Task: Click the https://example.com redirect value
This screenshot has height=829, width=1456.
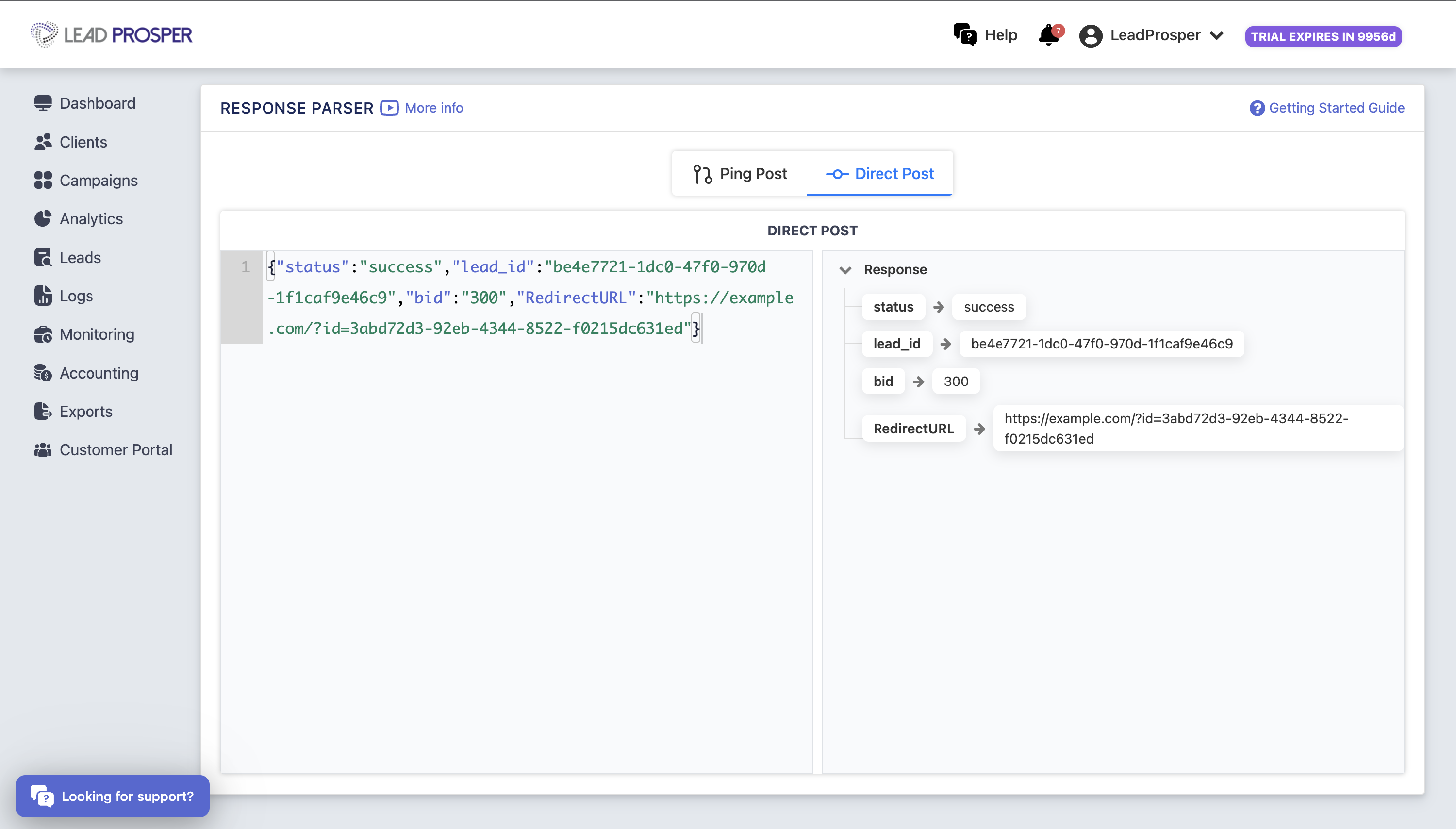Action: [x=1198, y=429]
